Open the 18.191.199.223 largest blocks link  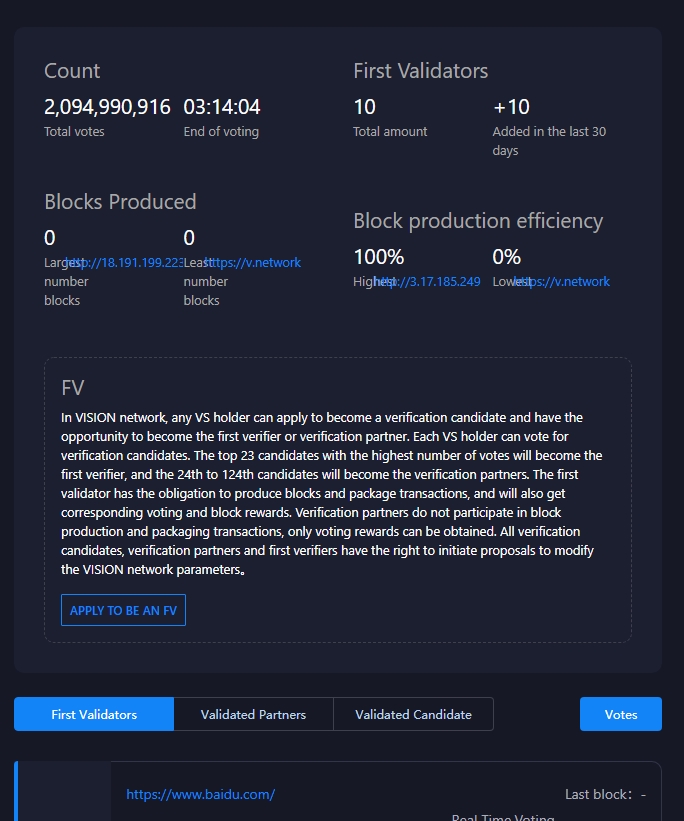[125, 263]
